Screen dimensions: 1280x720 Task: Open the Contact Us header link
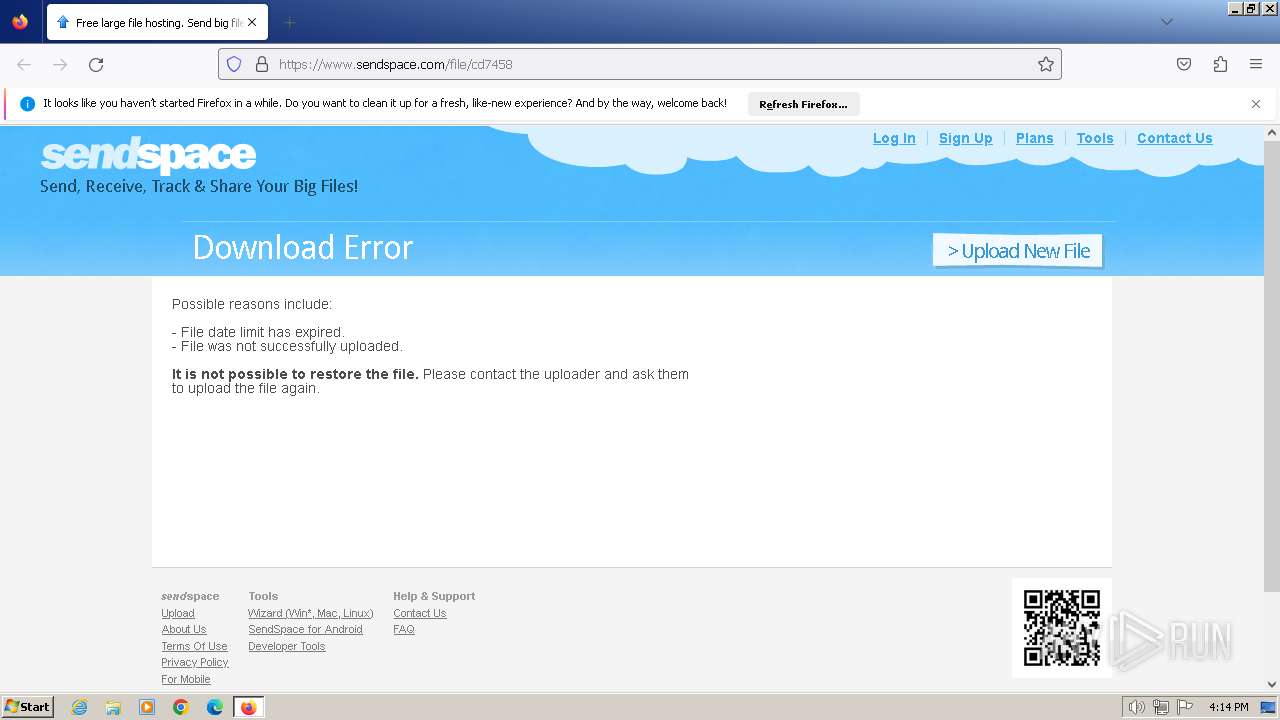(x=1174, y=139)
